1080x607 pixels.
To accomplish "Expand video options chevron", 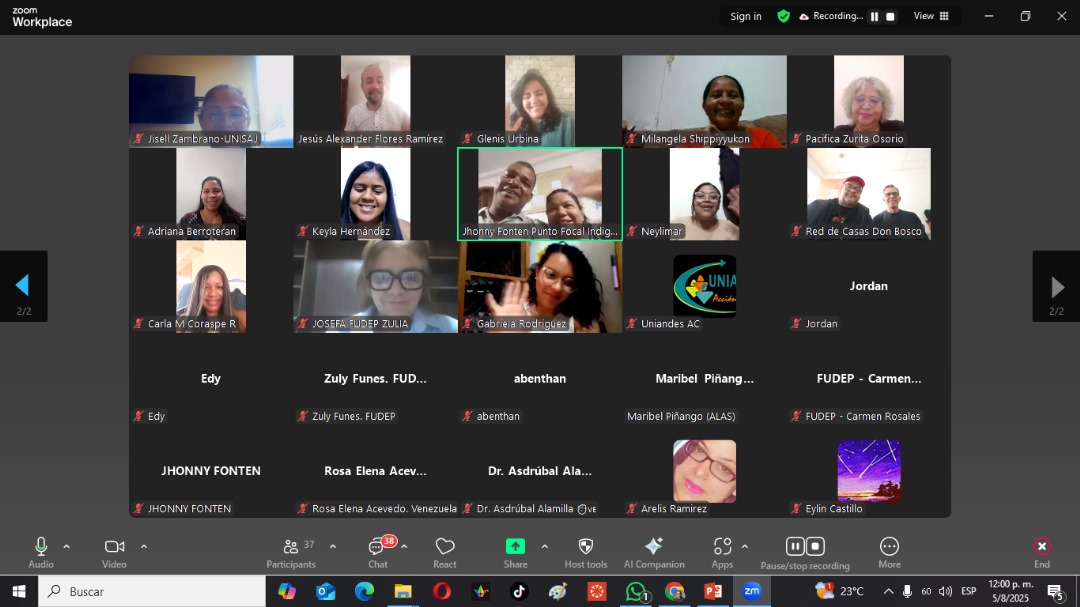I will (144, 547).
